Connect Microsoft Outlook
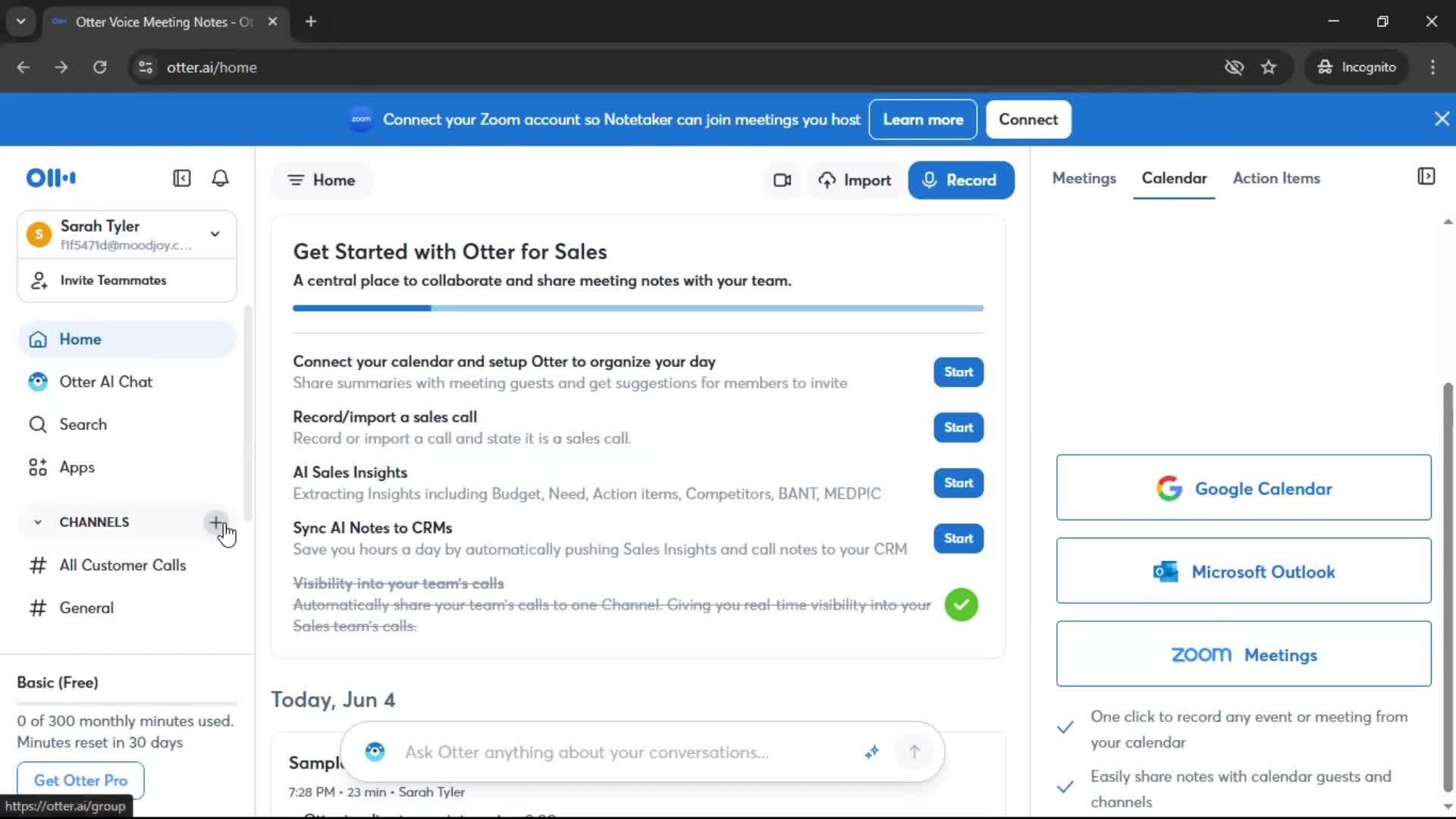 (1243, 571)
